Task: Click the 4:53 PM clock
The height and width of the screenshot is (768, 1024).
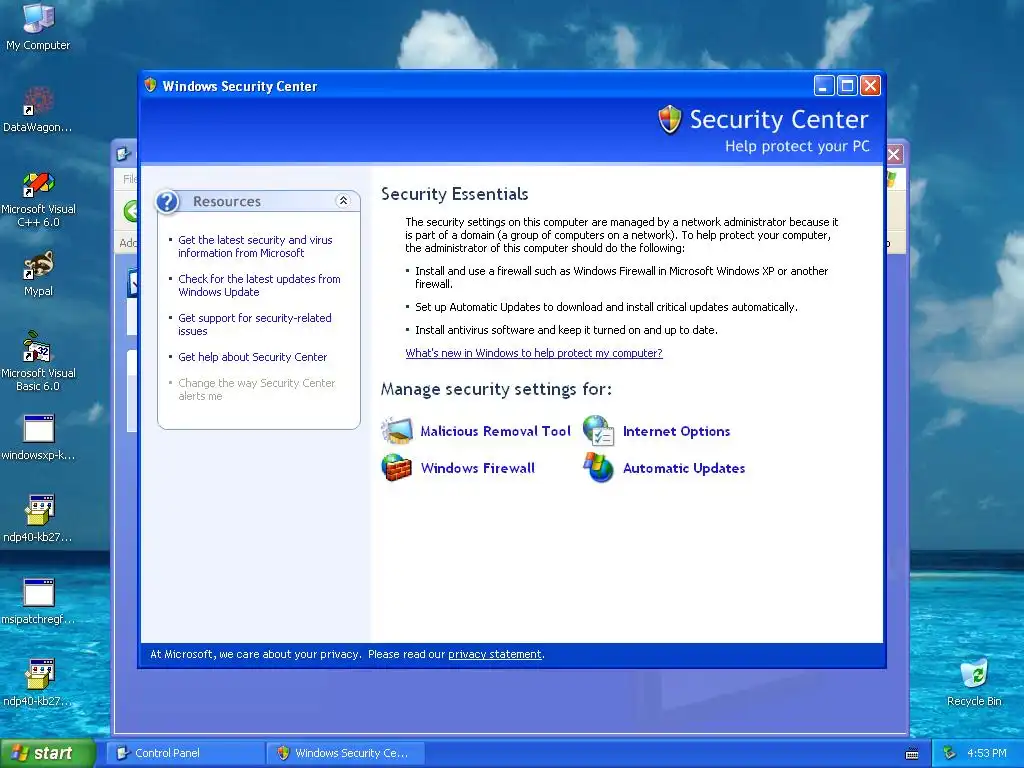Action: click(x=987, y=753)
